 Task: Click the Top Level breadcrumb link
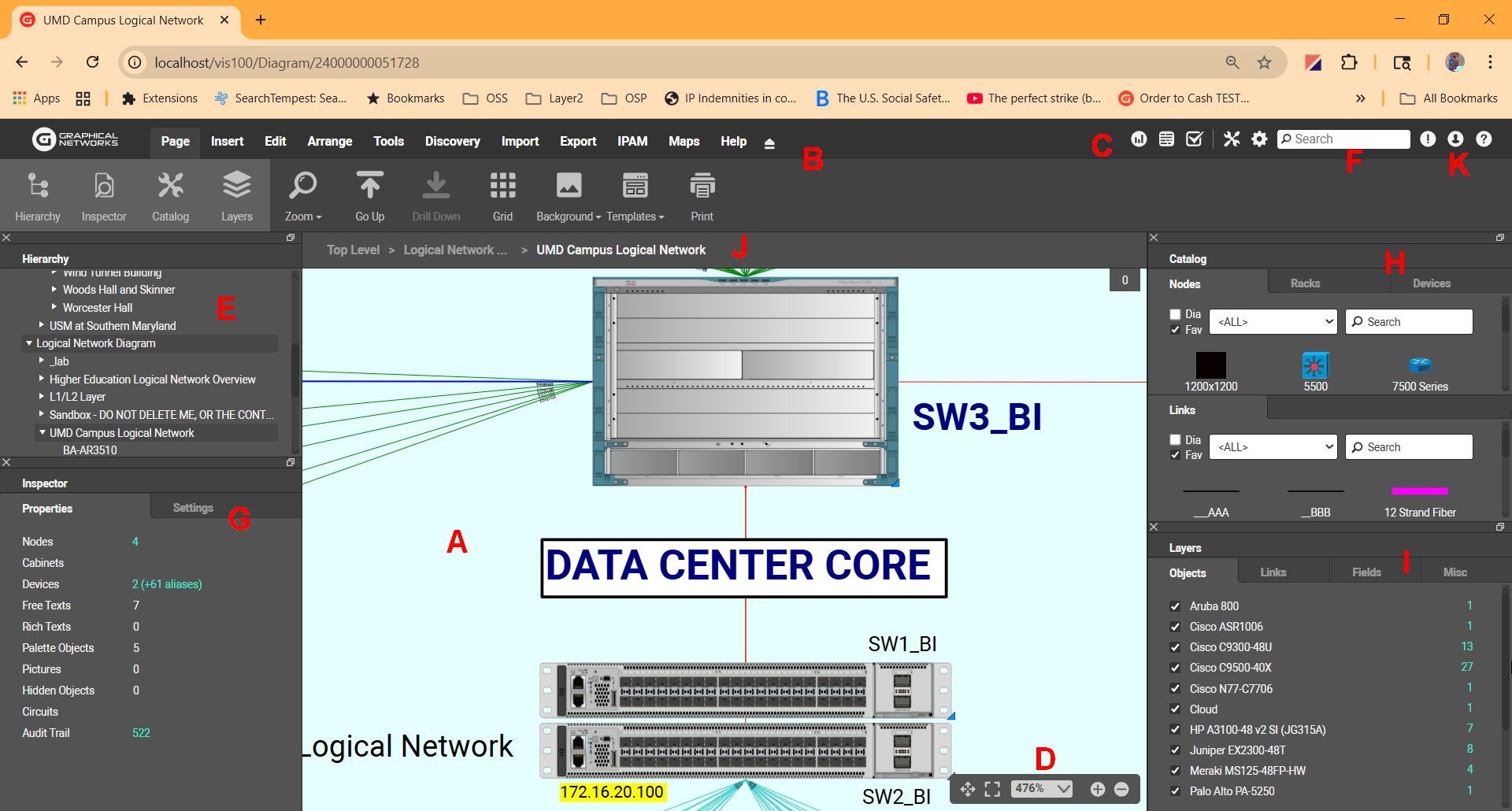click(353, 250)
